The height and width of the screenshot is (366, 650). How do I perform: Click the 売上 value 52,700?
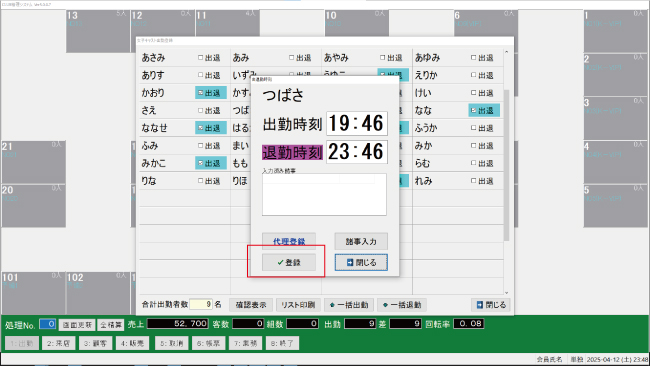coord(178,324)
